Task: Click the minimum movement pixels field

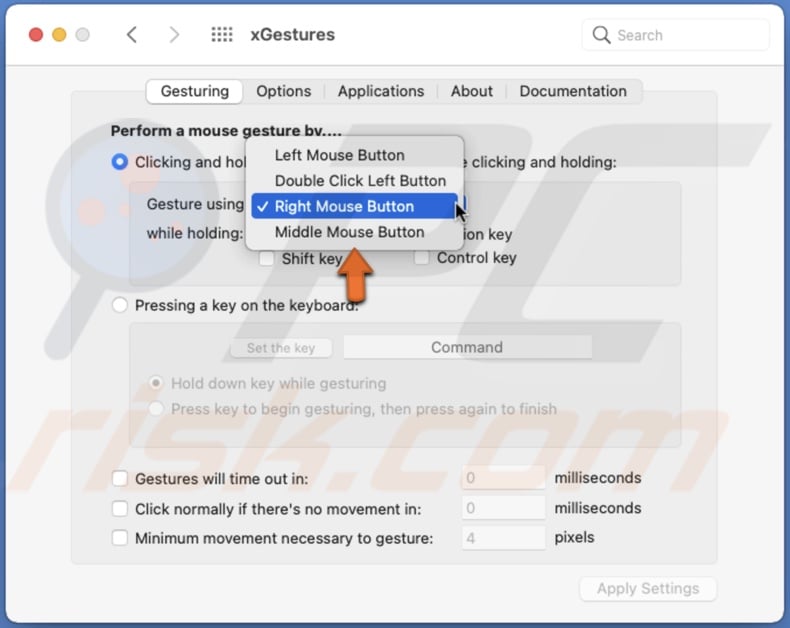Action: (503, 538)
